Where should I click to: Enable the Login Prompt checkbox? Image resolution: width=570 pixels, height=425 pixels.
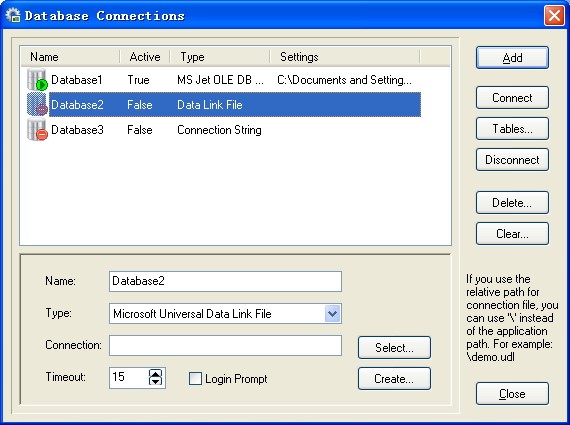(195, 378)
